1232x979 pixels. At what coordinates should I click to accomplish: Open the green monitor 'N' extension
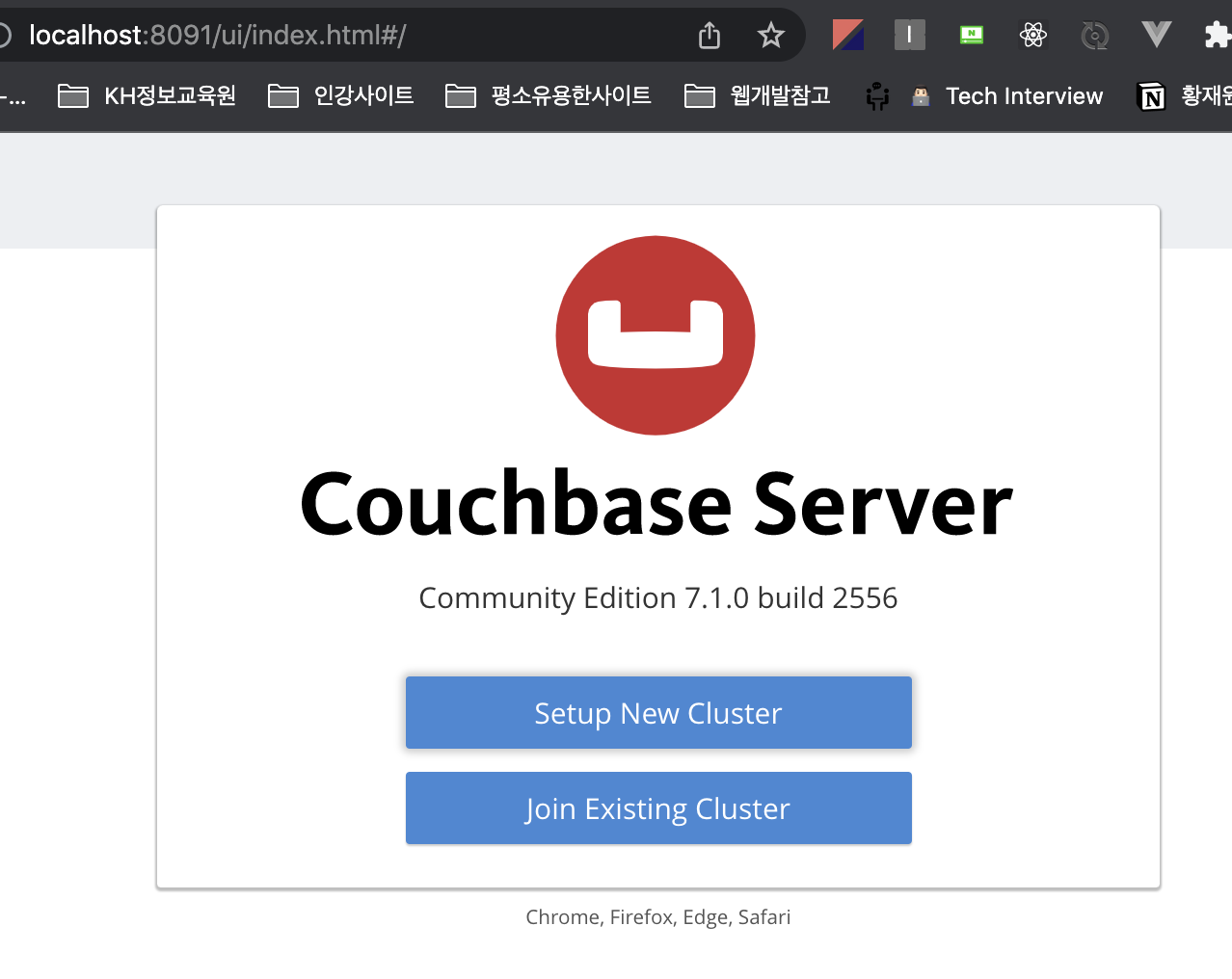pyautogui.click(x=972, y=36)
